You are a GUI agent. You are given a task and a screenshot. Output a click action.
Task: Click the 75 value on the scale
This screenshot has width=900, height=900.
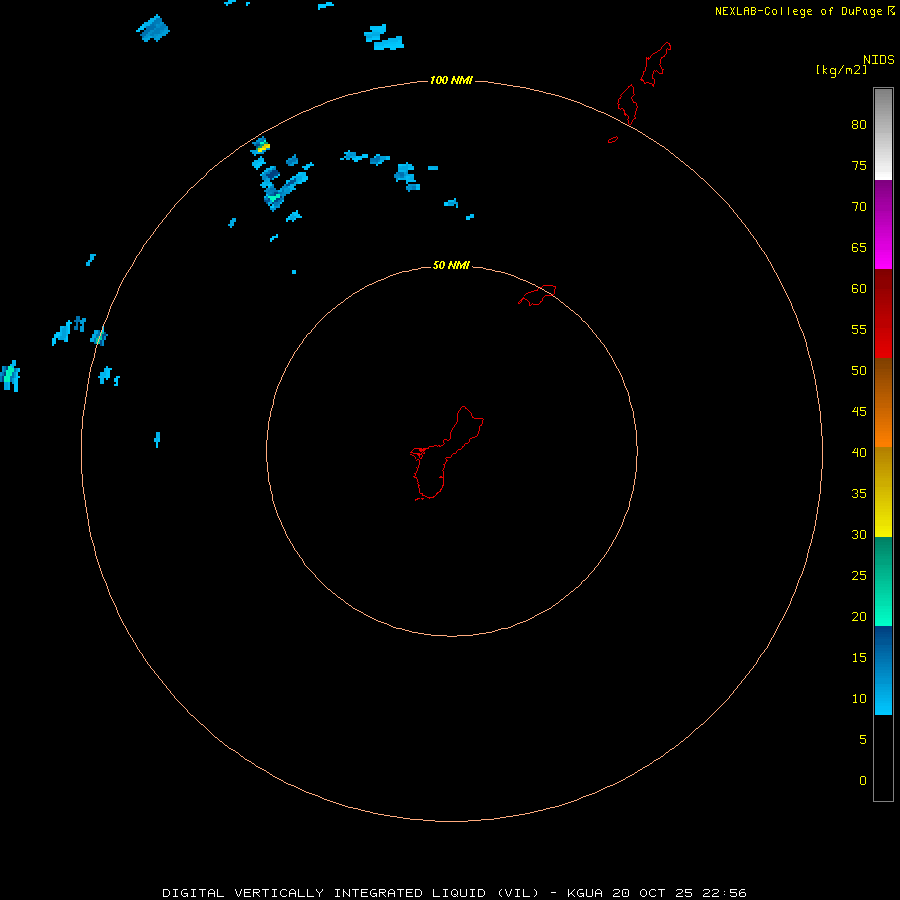pyautogui.click(x=859, y=165)
